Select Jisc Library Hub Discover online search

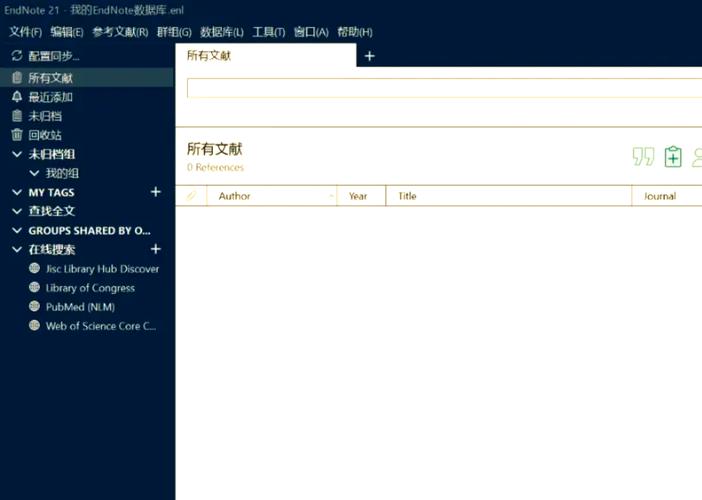tap(103, 269)
